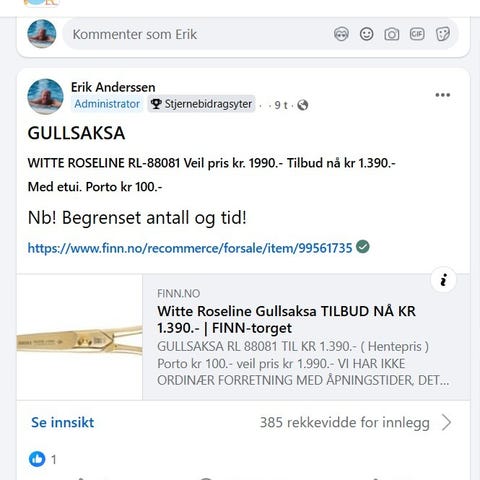Click the blue like reaction icon
This screenshot has width=480, height=480.
pyautogui.click(x=37, y=459)
